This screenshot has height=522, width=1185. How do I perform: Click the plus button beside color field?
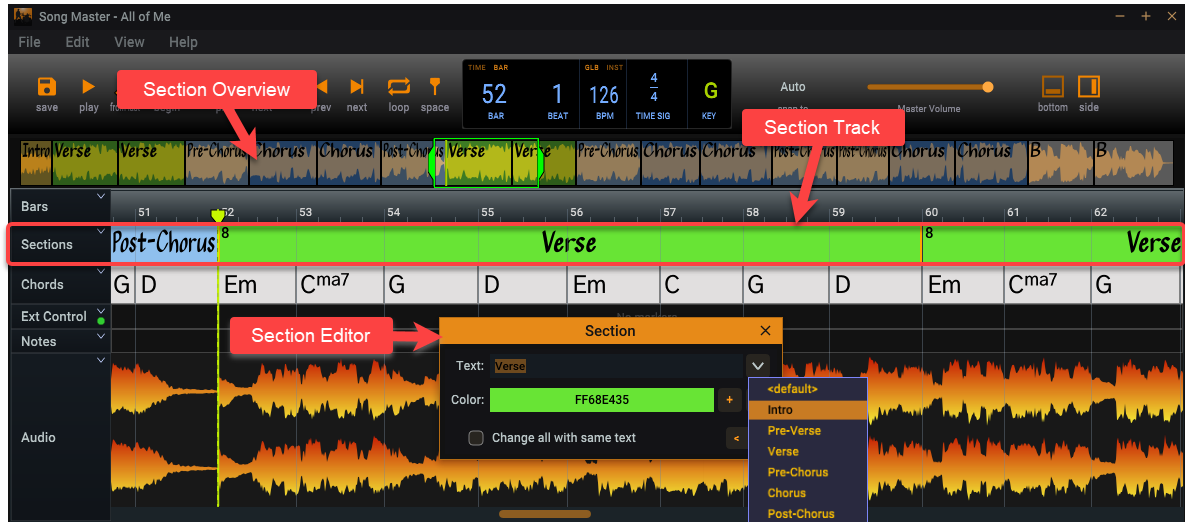click(x=729, y=400)
